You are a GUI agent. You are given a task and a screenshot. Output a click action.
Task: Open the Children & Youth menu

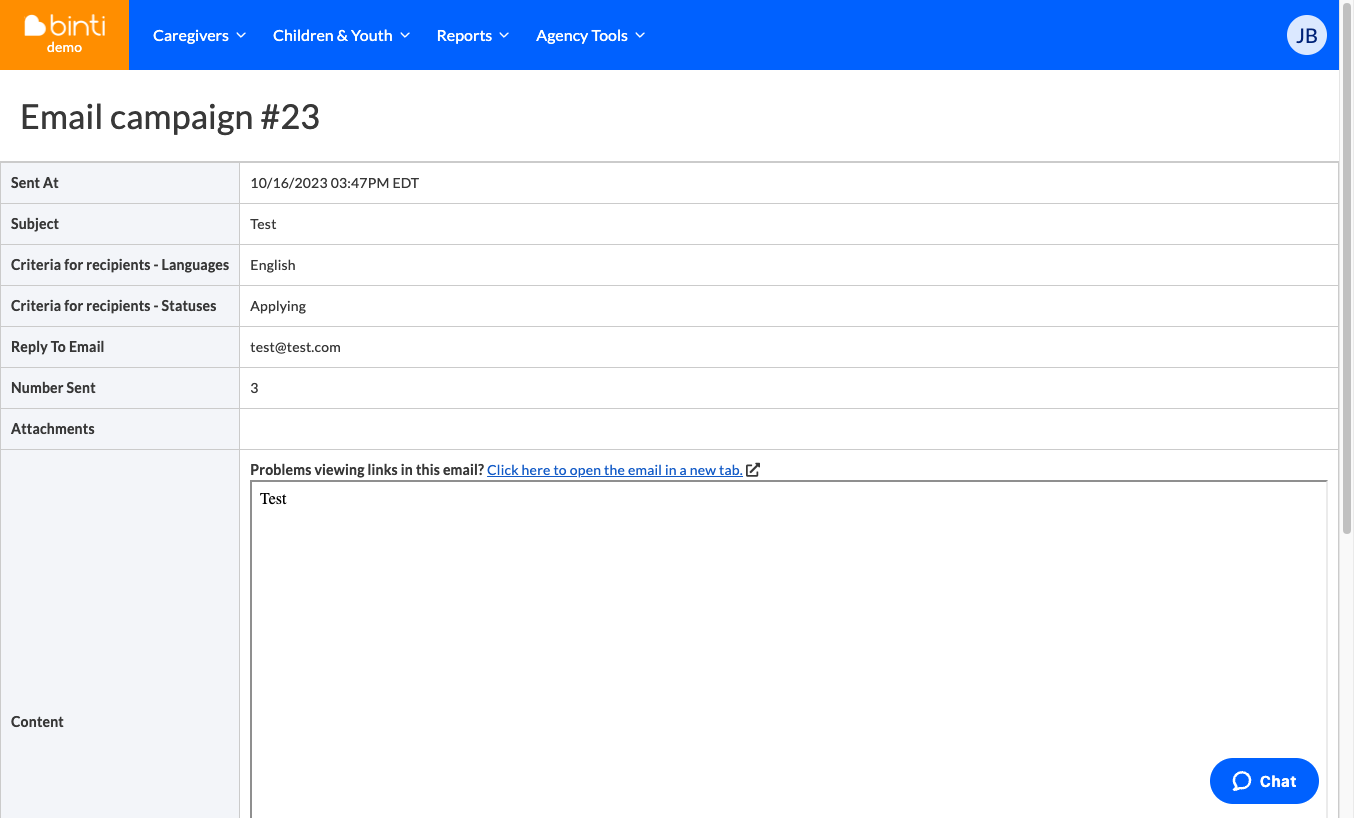point(341,36)
